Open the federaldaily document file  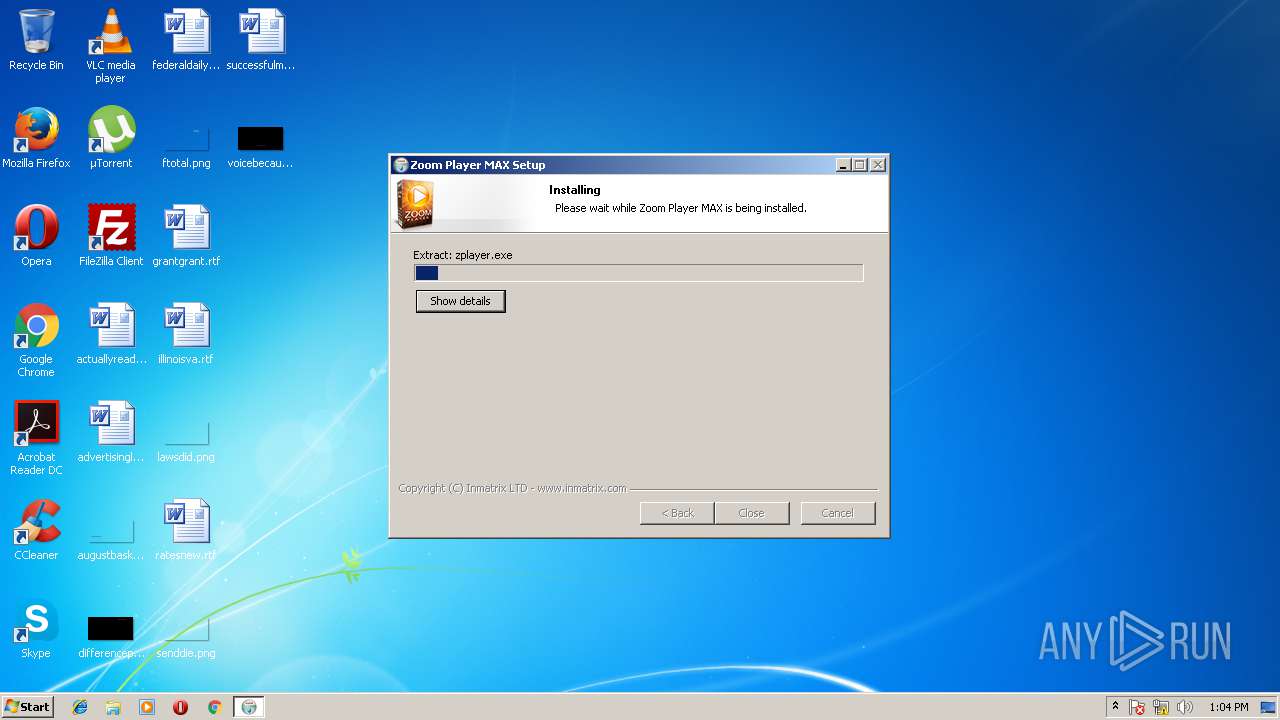(186, 41)
